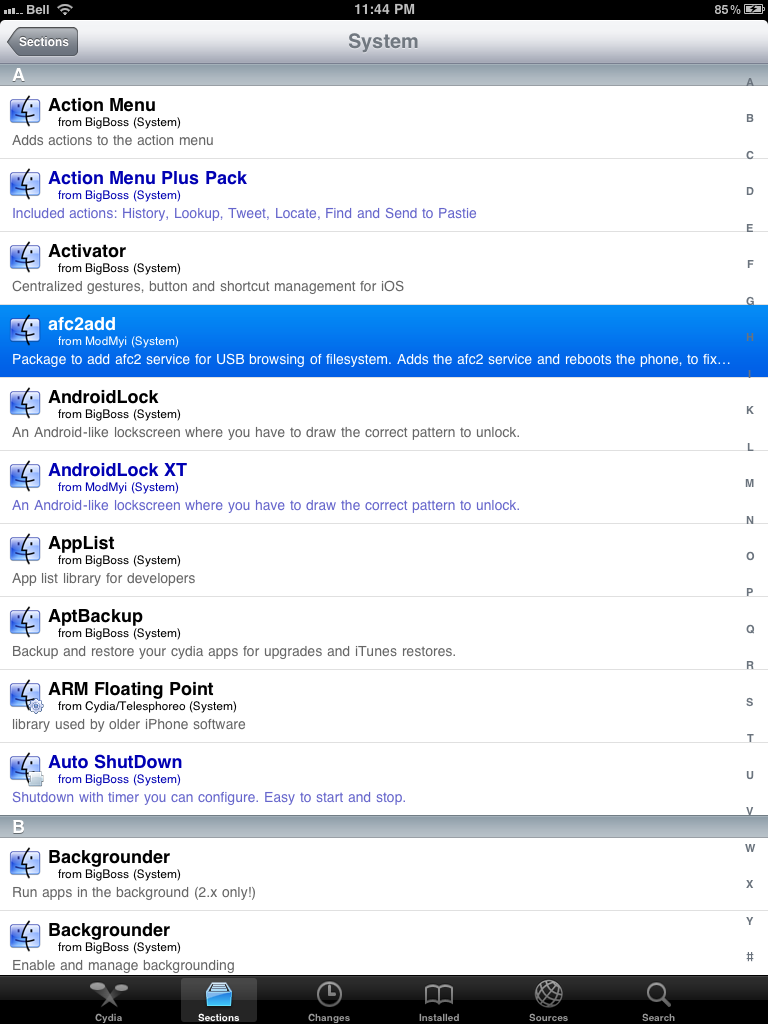The height and width of the screenshot is (1024, 768).
Task: Go back using the Sections button
Action: [42, 41]
